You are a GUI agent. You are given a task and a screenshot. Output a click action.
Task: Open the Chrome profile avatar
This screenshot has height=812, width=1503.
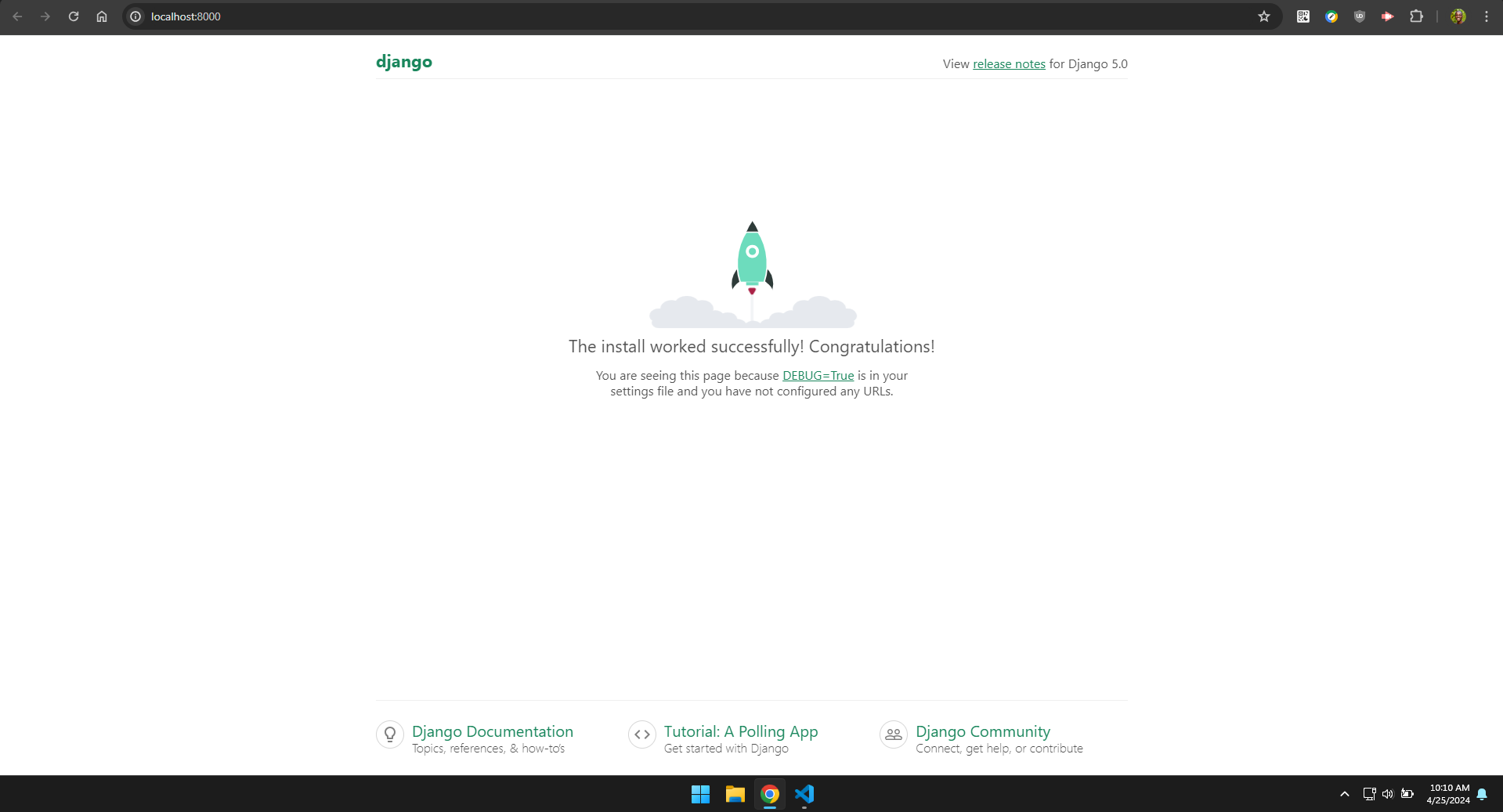[x=1458, y=16]
